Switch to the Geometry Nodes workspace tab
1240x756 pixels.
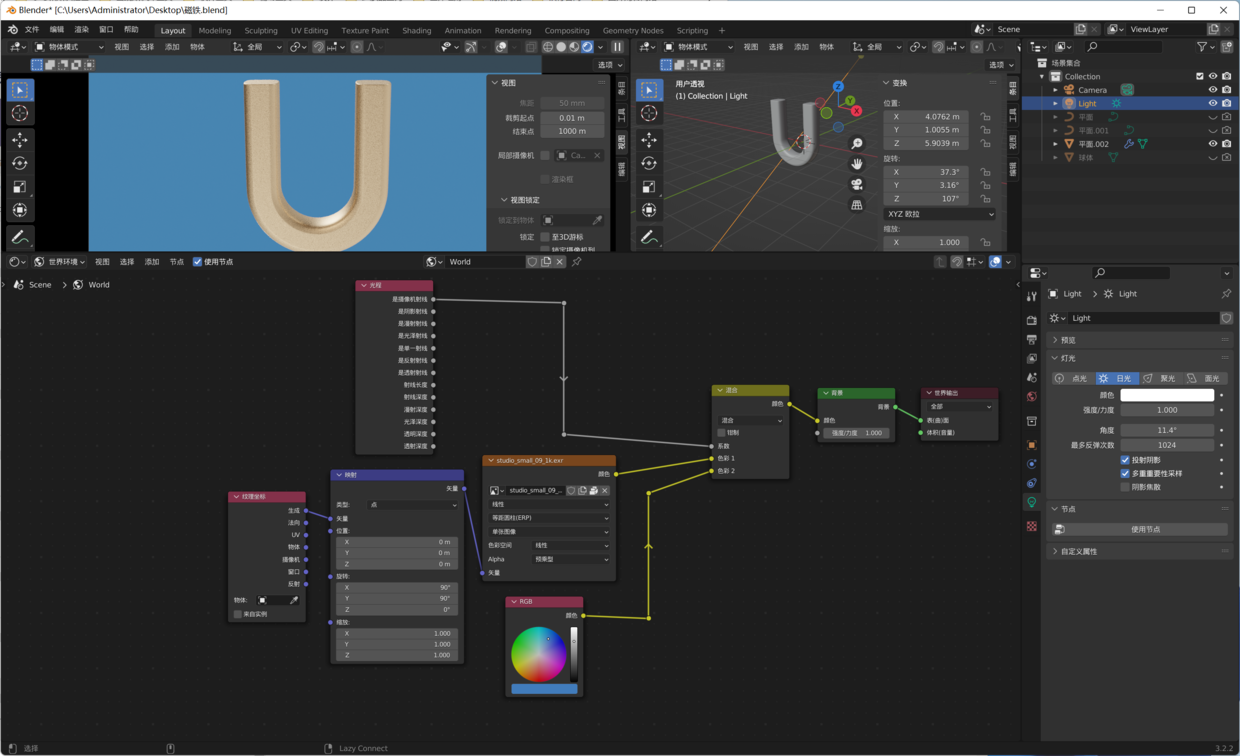(633, 31)
